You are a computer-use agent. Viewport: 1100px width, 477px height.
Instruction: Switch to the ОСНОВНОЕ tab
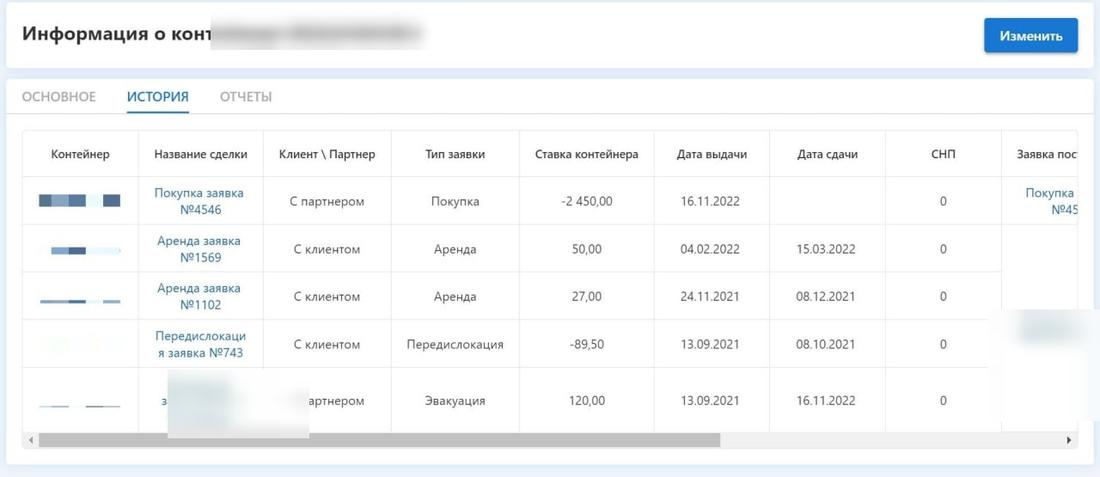tap(59, 97)
